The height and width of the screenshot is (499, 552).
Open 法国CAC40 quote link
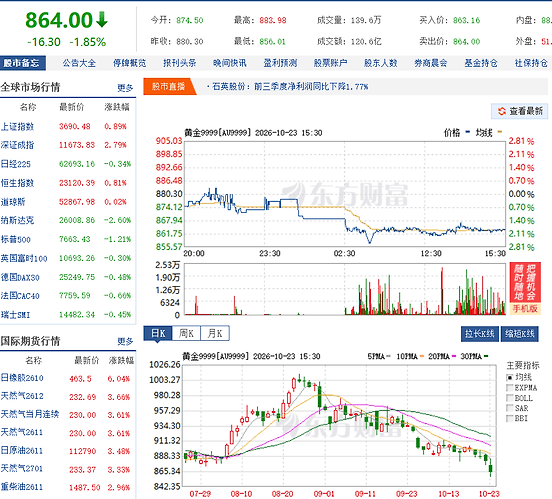click(x=20, y=295)
